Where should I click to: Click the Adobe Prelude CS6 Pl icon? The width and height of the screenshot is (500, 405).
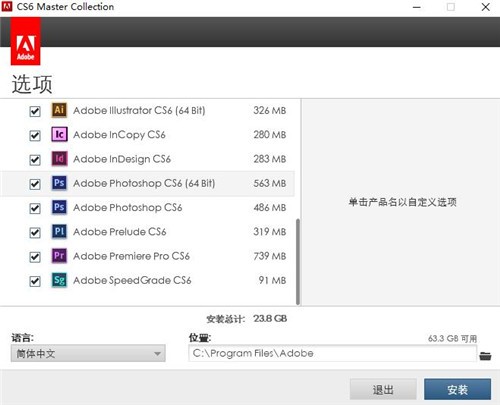pyautogui.click(x=59, y=232)
